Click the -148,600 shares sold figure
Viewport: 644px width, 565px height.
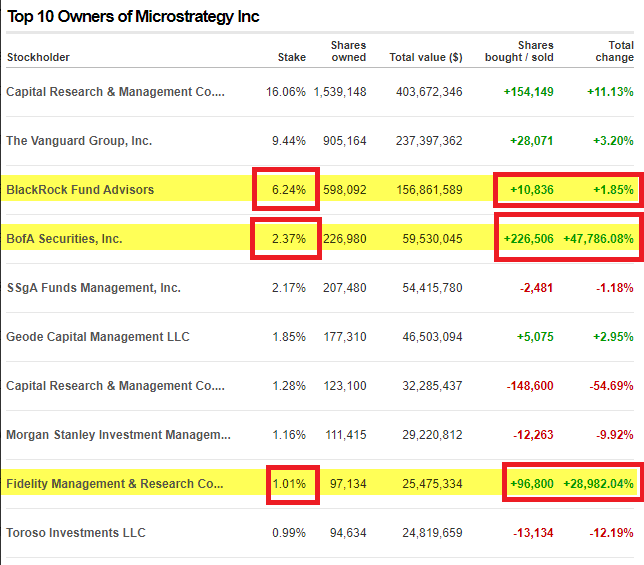click(530, 386)
